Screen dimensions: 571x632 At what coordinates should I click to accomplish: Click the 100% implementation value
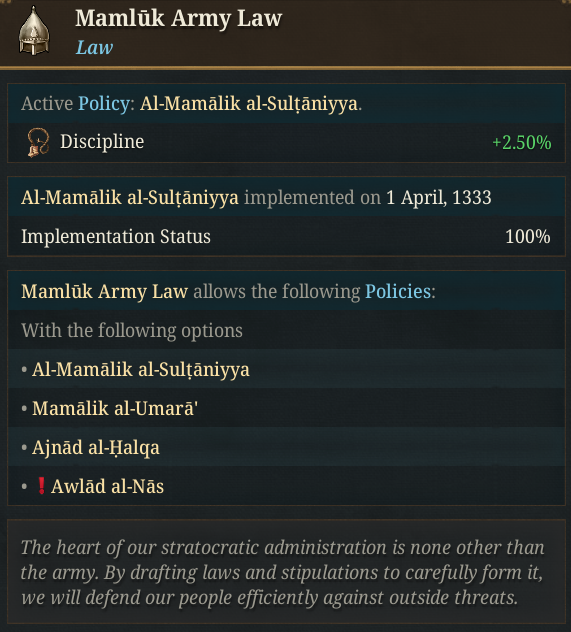coord(527,236)
